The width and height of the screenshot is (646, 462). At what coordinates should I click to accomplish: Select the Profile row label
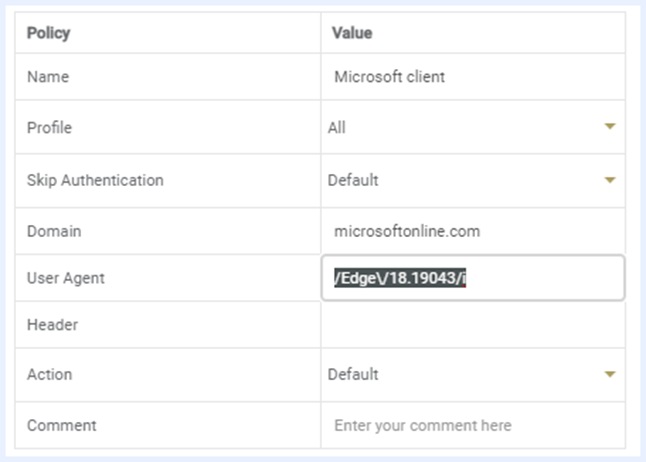[x=50, y=128]
